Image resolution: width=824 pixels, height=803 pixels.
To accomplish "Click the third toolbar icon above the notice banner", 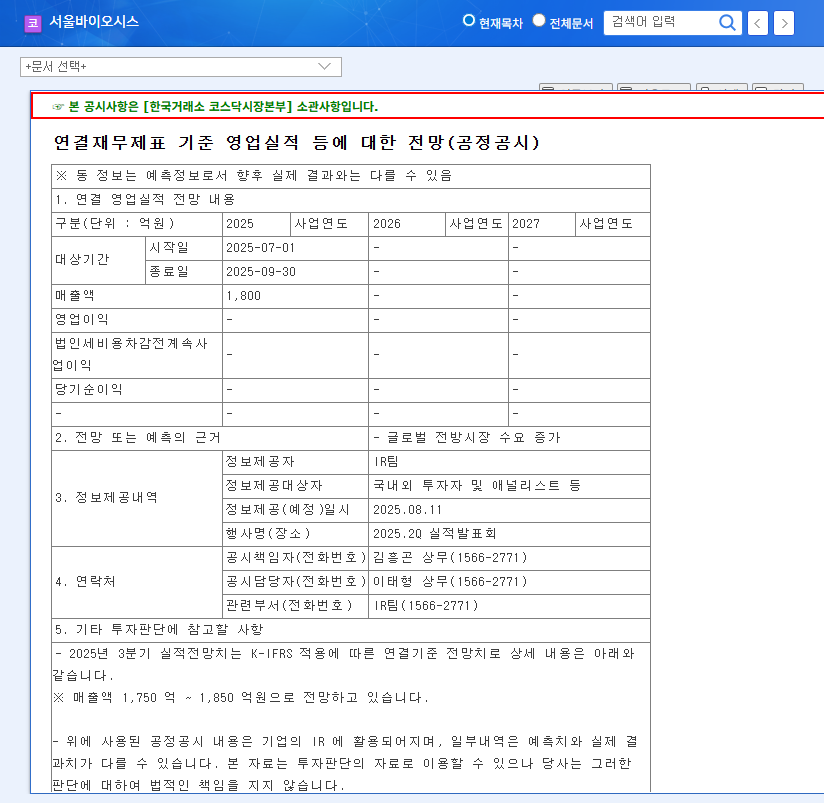I will click(722, 88).
